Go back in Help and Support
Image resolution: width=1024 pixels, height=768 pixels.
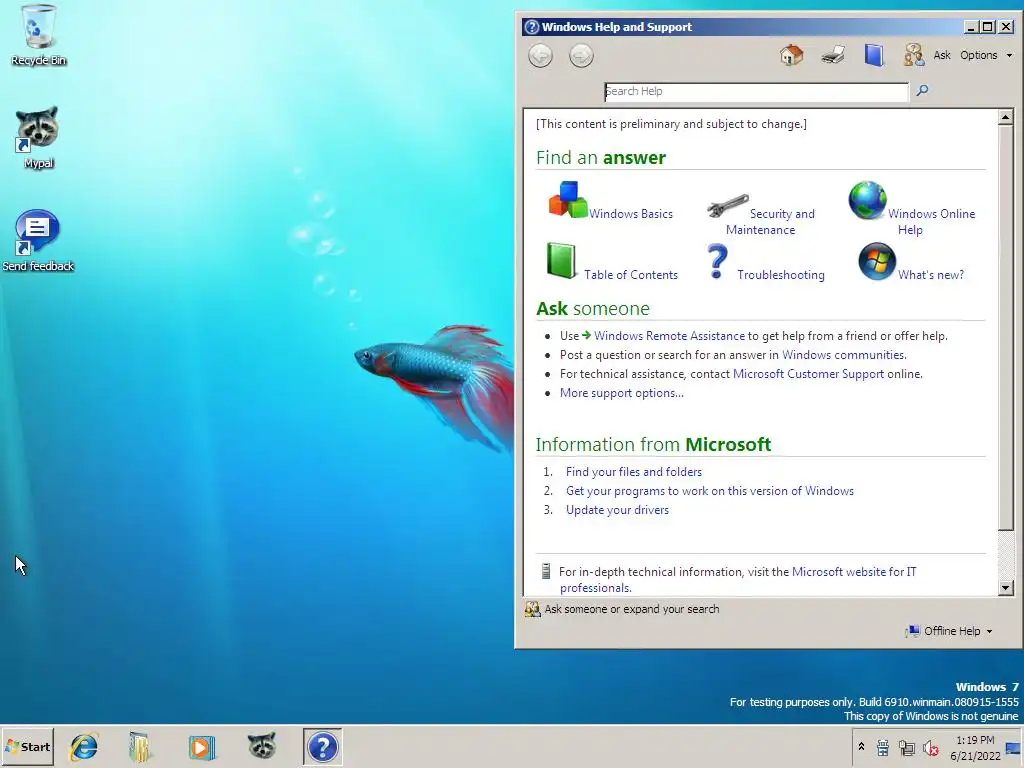(x=540, y=56)
